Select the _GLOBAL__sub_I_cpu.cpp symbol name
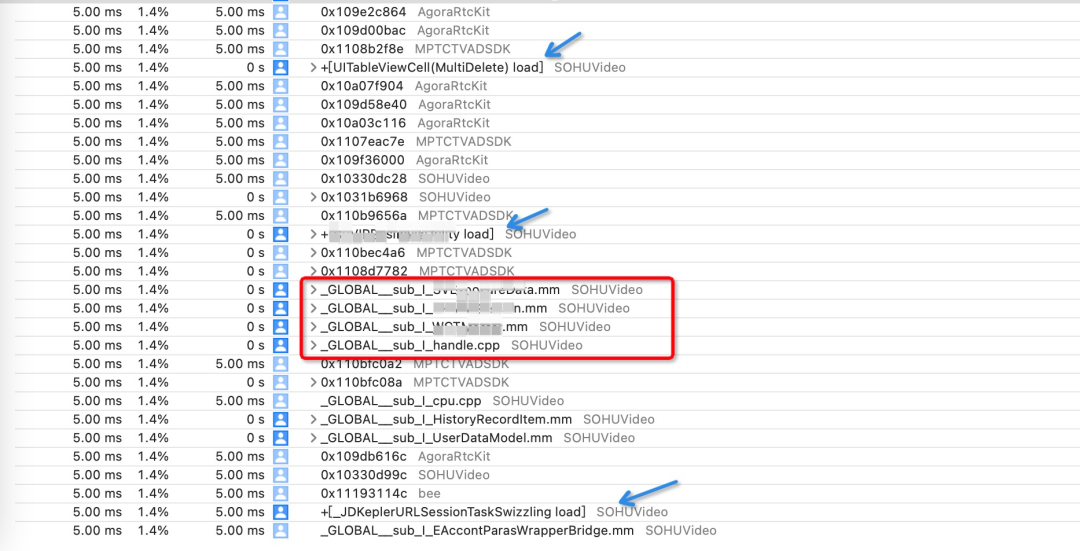 point(401,401)
